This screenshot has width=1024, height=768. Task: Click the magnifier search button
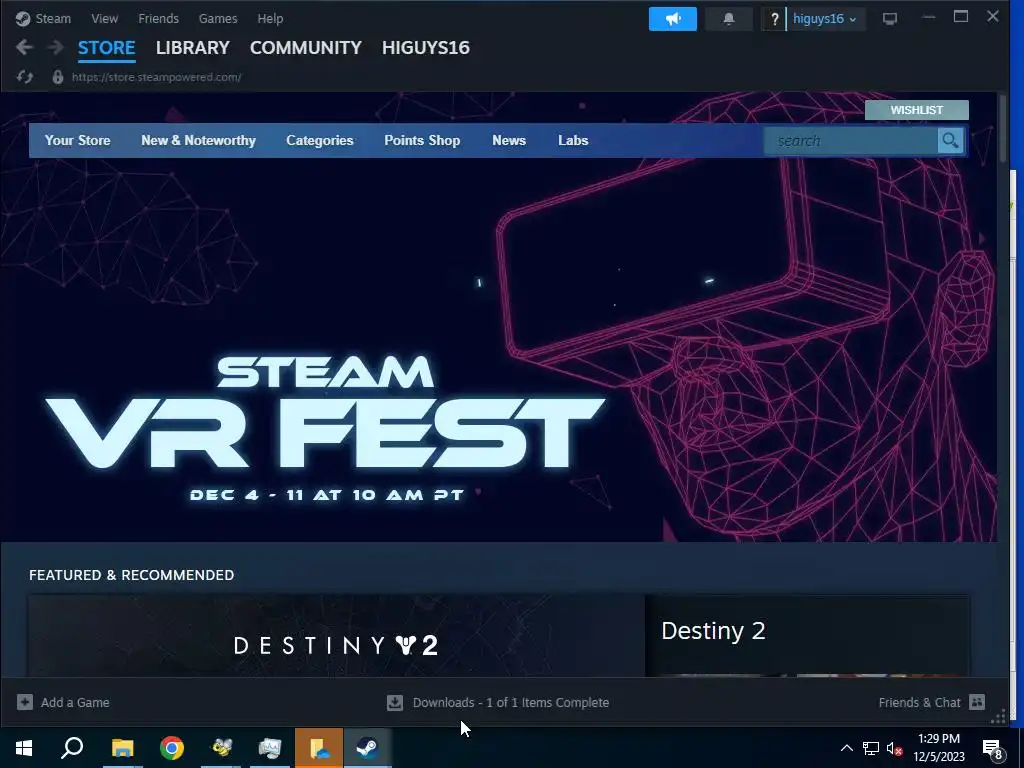pos(950,140)
